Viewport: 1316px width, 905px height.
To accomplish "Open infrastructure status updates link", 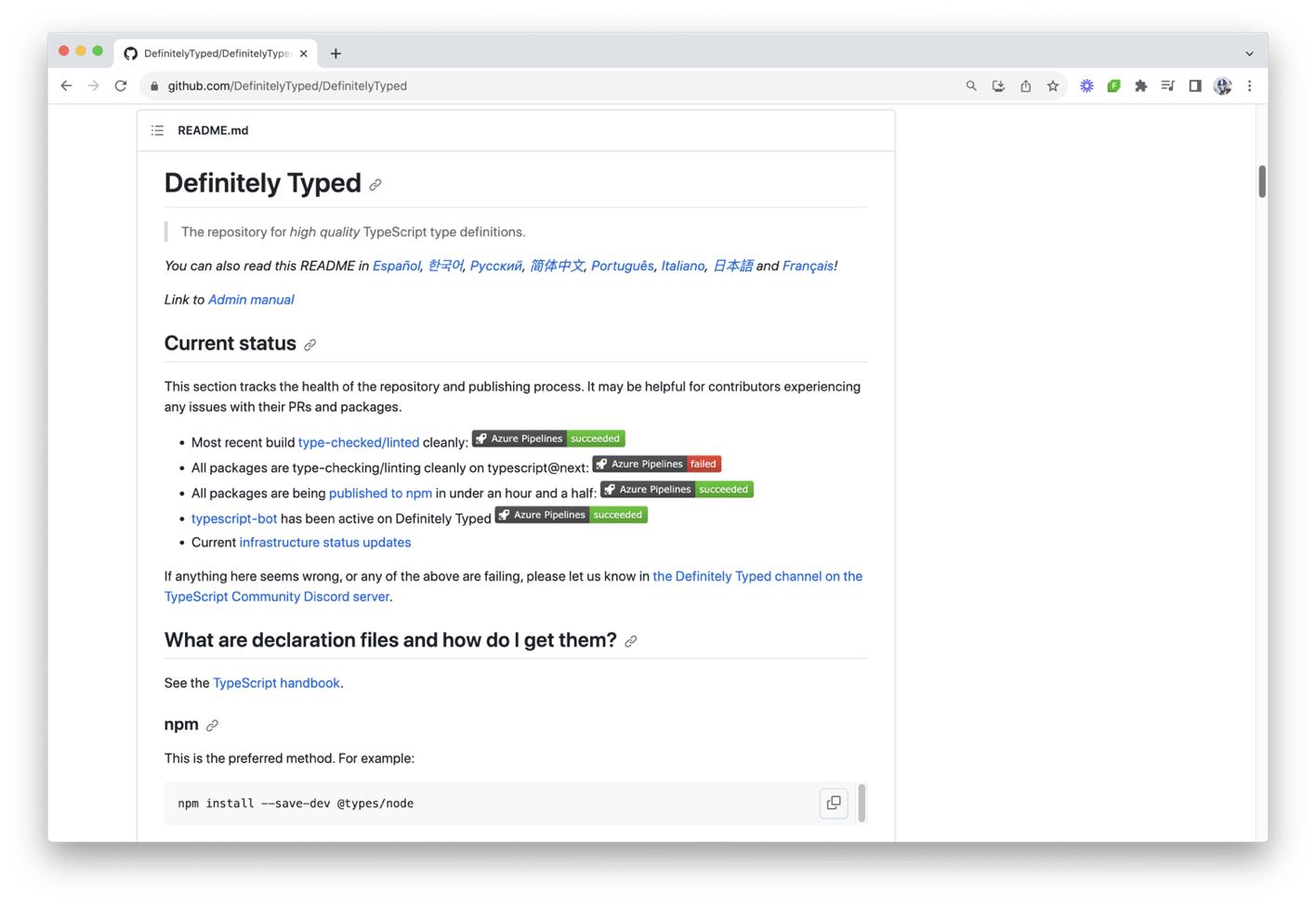I will click(x=325, y=543).
